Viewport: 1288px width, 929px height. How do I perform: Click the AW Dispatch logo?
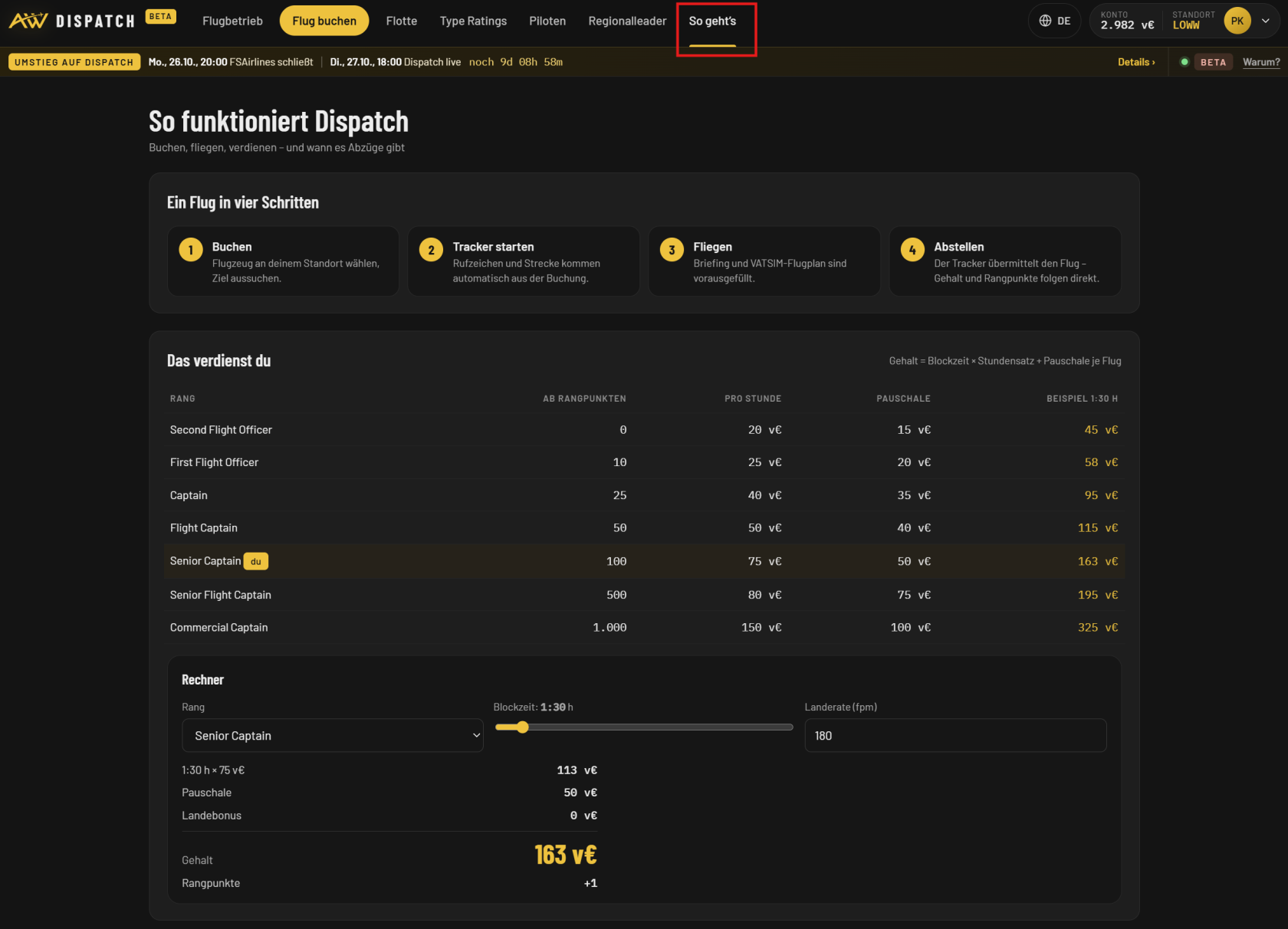point(72,21)
